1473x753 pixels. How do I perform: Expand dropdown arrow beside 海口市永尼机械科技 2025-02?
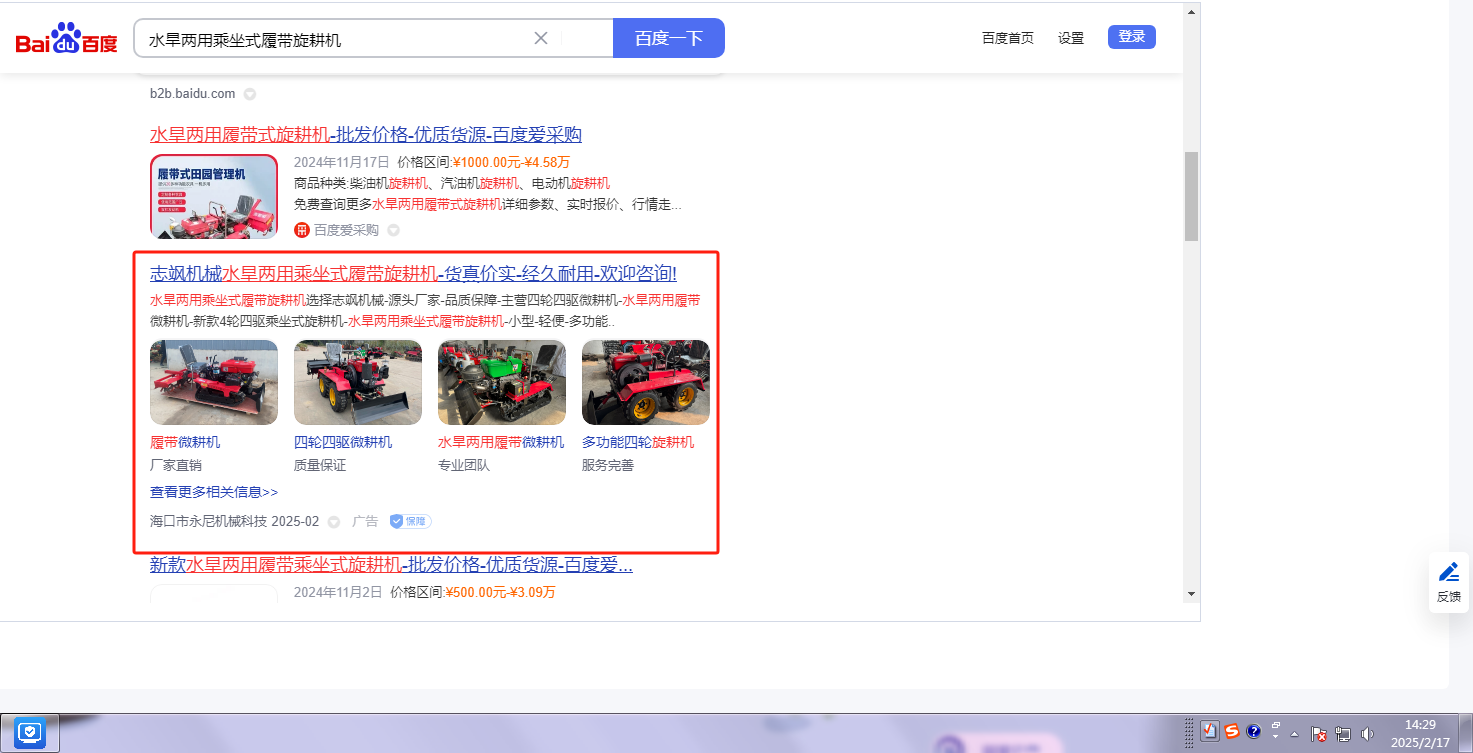coord(334,522)
